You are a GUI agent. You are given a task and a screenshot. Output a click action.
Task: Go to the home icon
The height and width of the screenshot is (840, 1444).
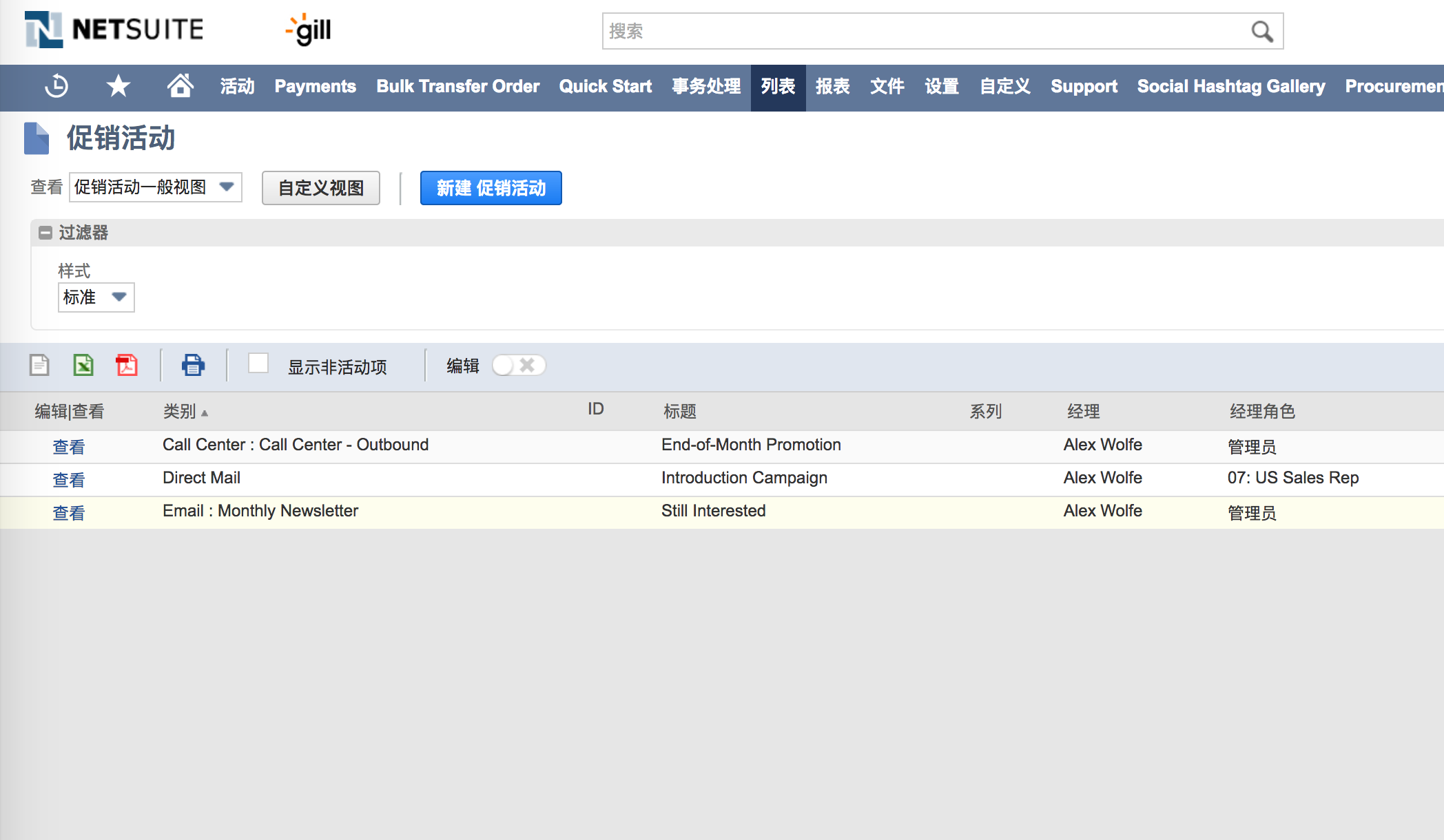[180, 87]
